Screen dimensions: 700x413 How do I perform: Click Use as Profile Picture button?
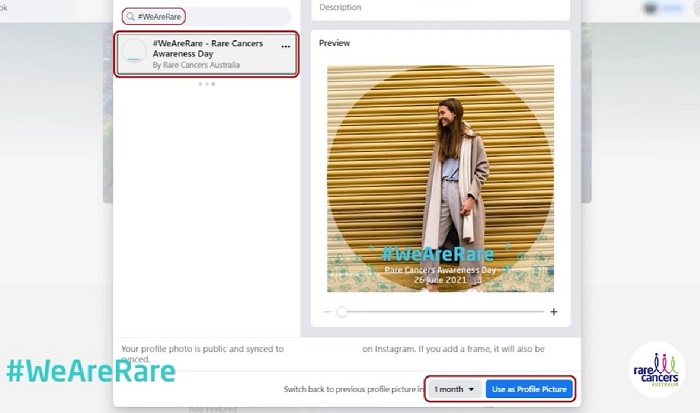(x=529, y=389)
